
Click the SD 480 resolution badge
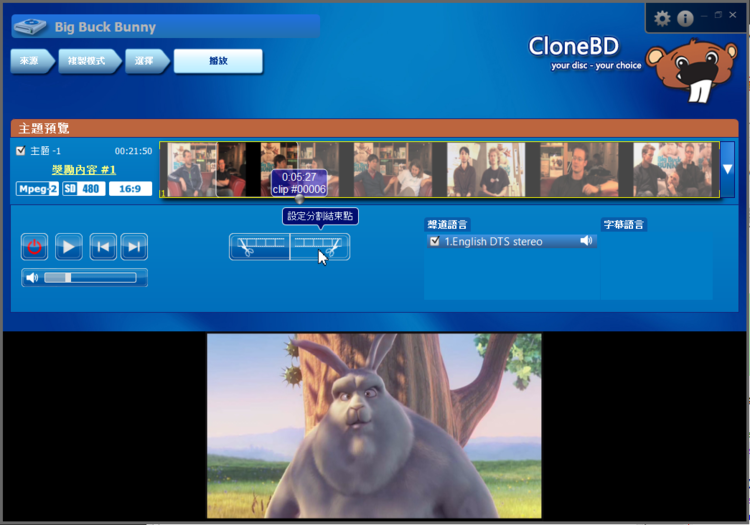pyautogui.click(x=84, y=189)
